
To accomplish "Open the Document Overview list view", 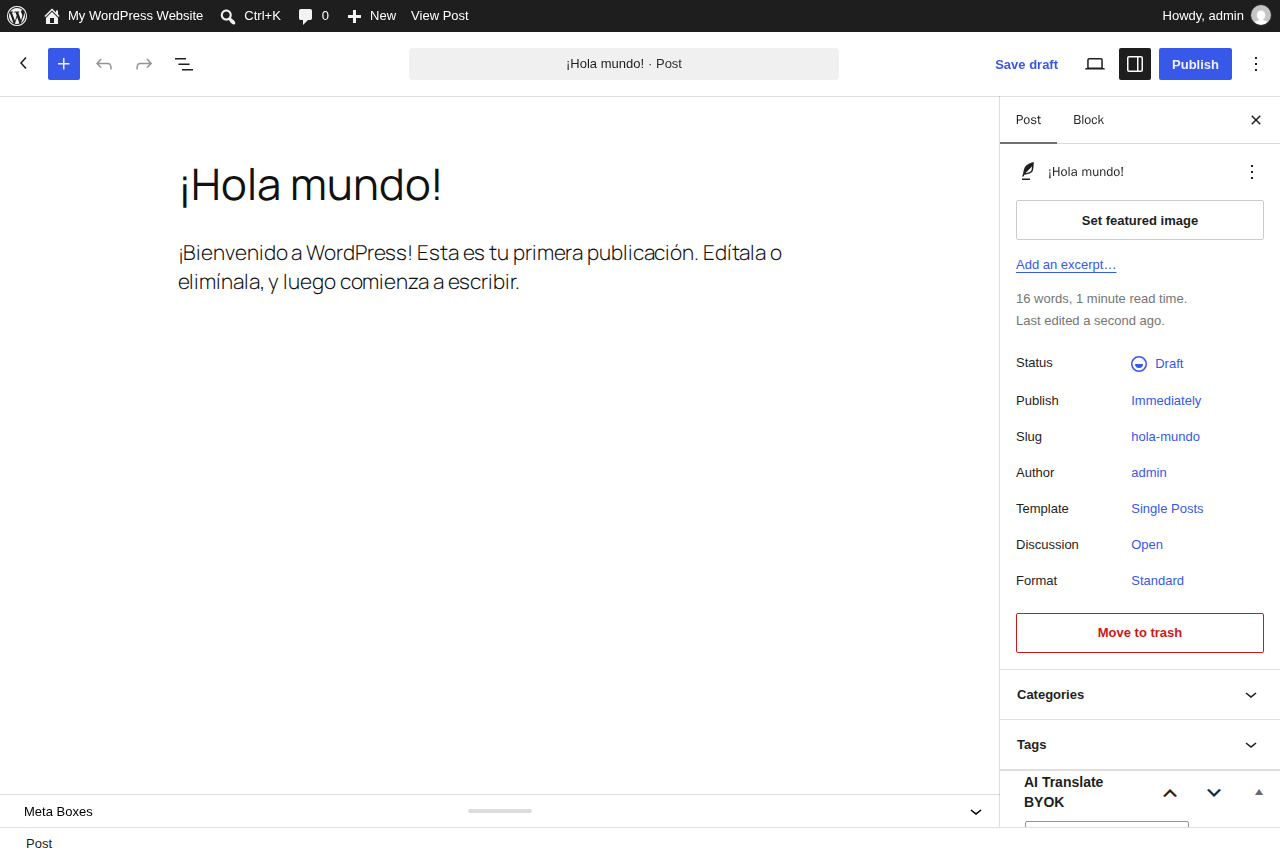I will (184, 64).
